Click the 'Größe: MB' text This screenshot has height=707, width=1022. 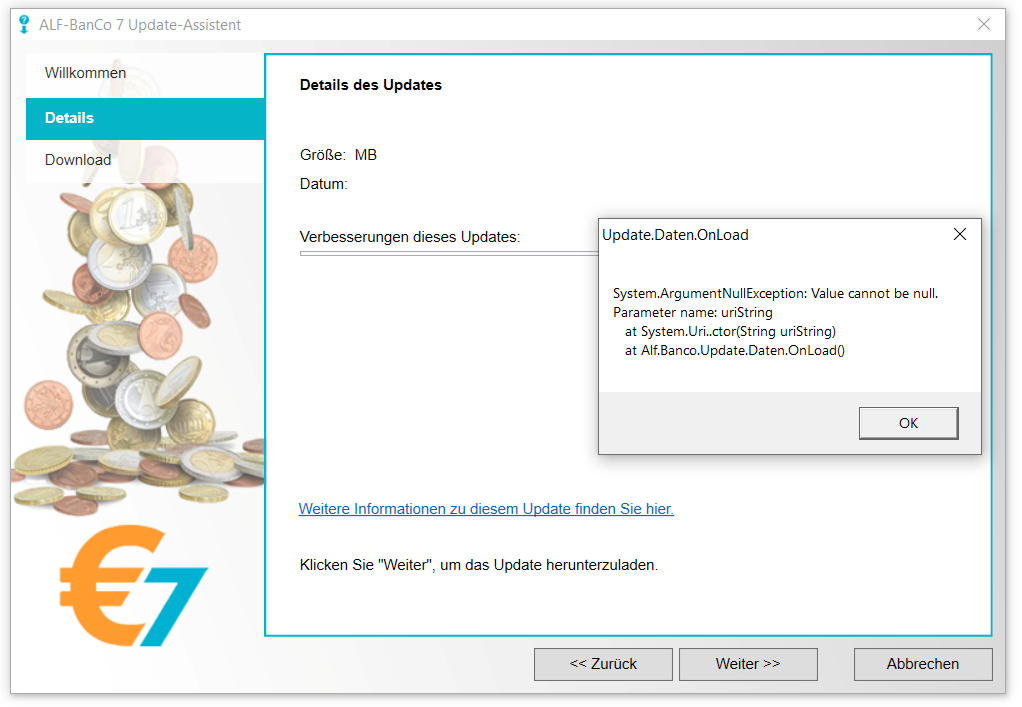click(x=338, y=155)
